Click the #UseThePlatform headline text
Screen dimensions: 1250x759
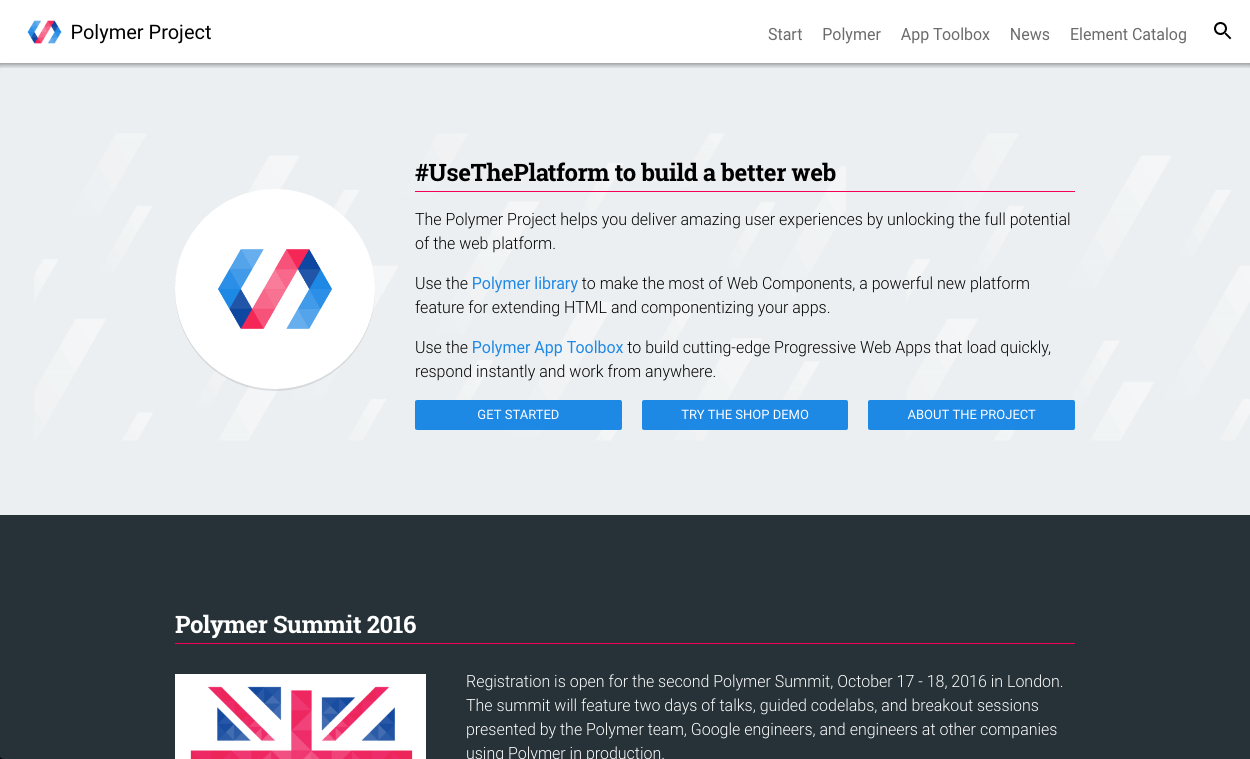coord(625,173)
